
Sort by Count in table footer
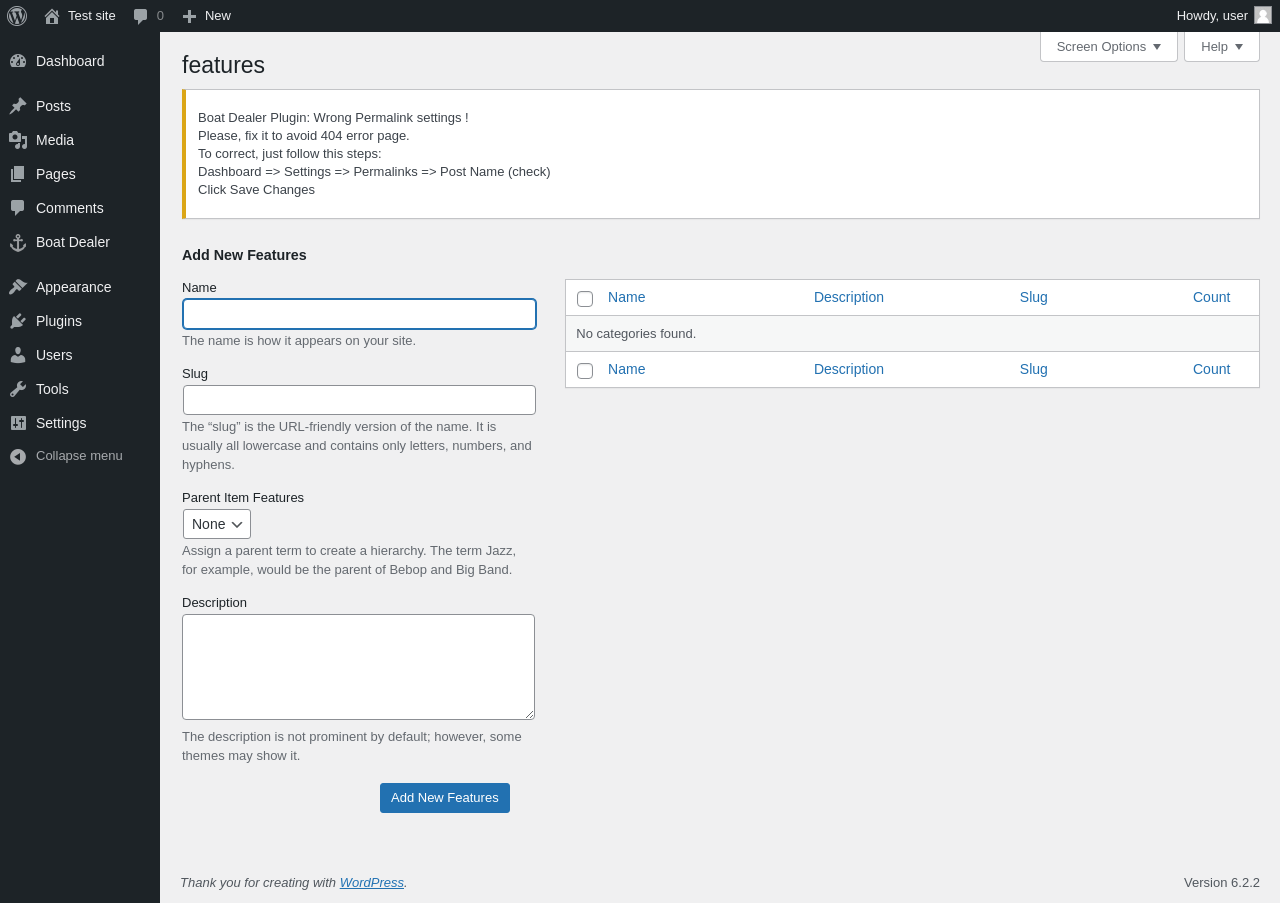[1212, 369]
